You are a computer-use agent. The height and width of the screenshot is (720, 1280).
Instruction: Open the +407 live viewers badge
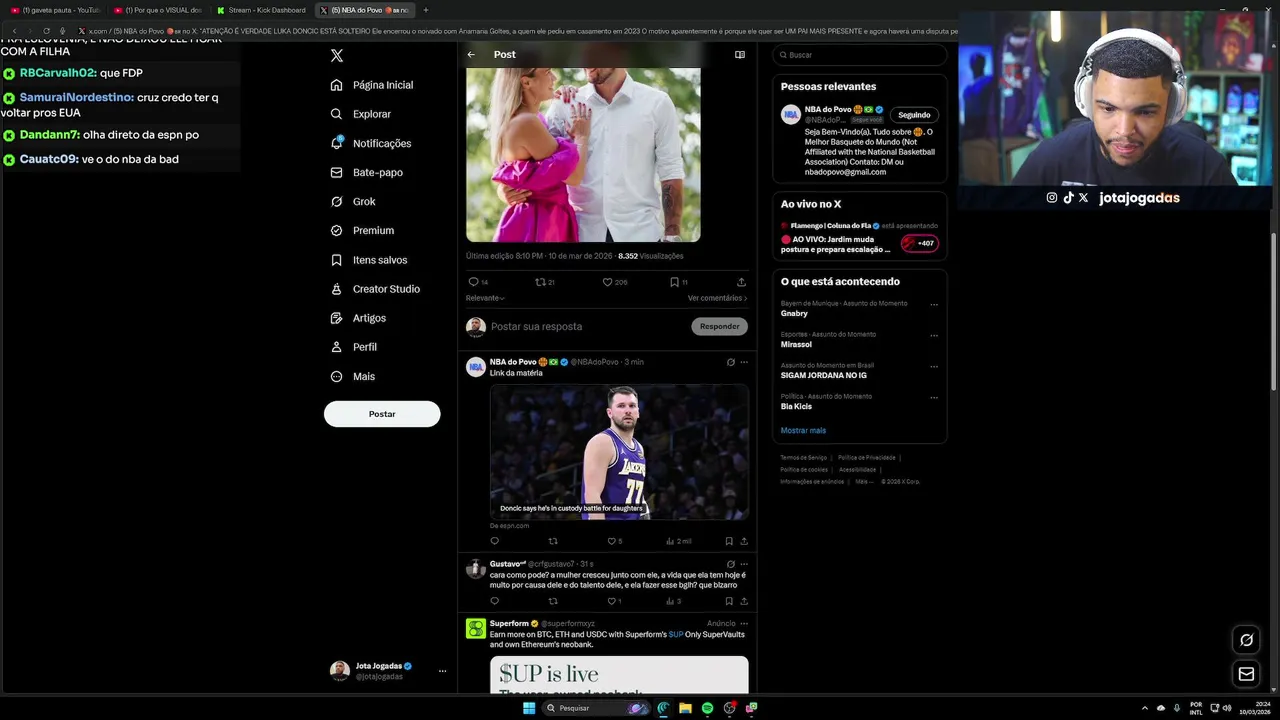919,243
